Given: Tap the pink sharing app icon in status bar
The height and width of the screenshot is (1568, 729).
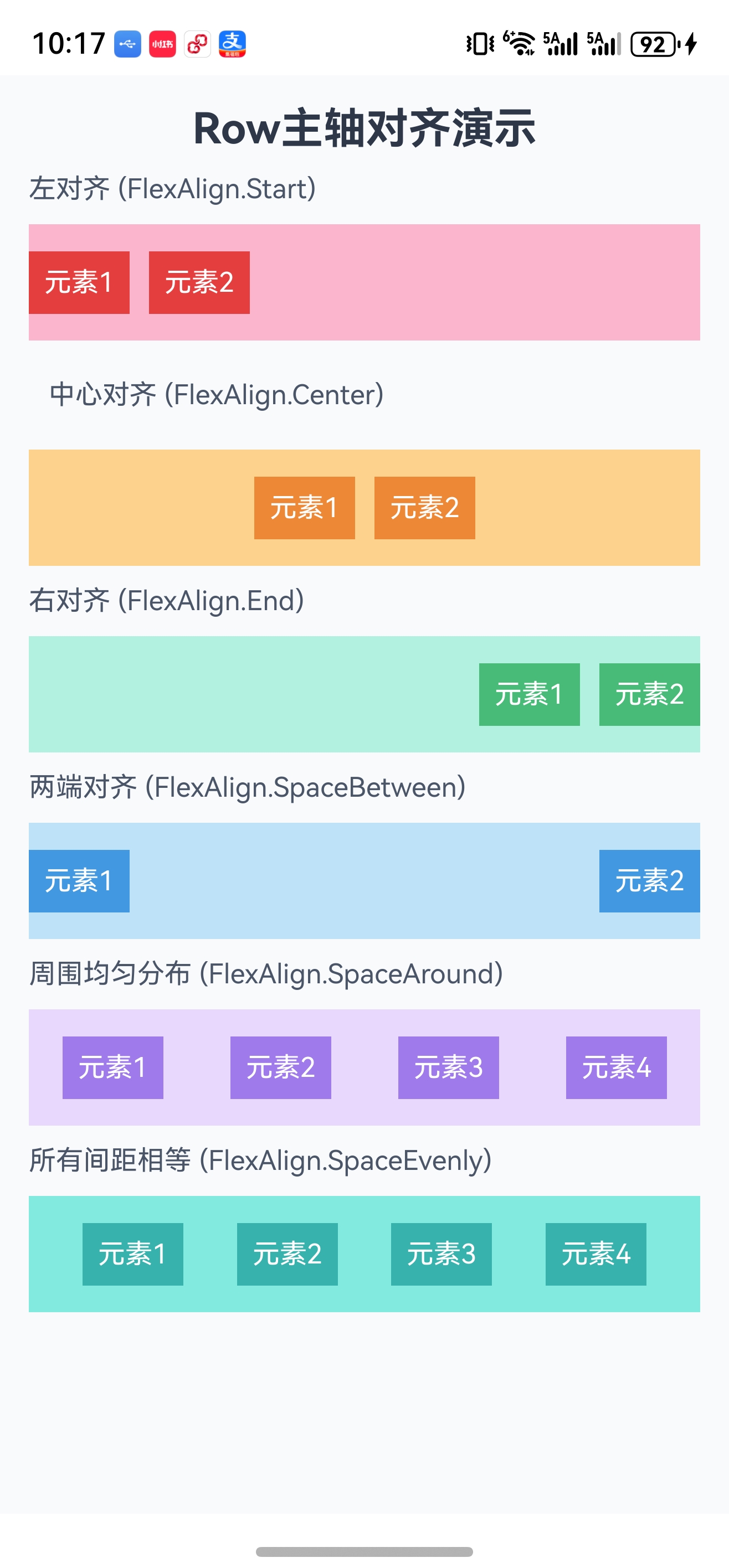Looking at the screenshot, I should pyautogui.click(x=197, y=43).
